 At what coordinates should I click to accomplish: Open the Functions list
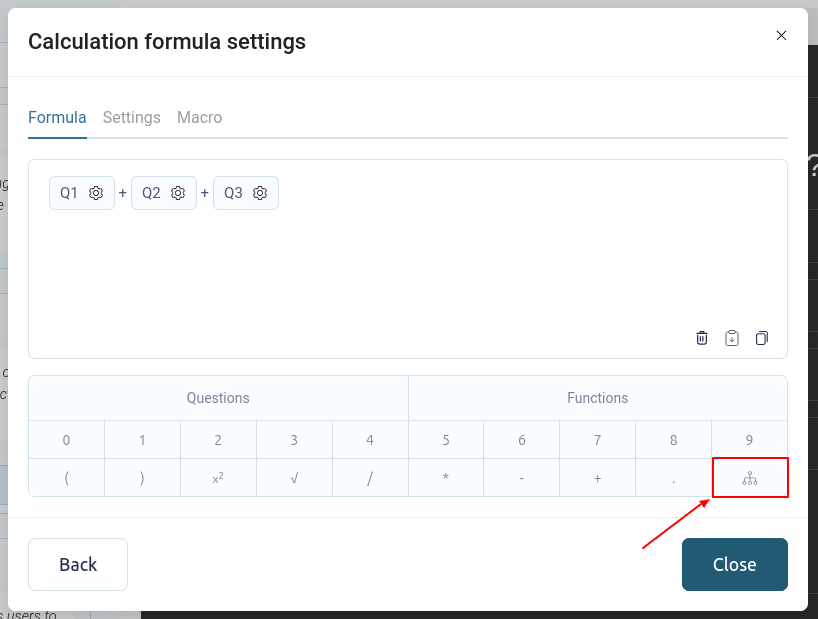coord(597,398)
